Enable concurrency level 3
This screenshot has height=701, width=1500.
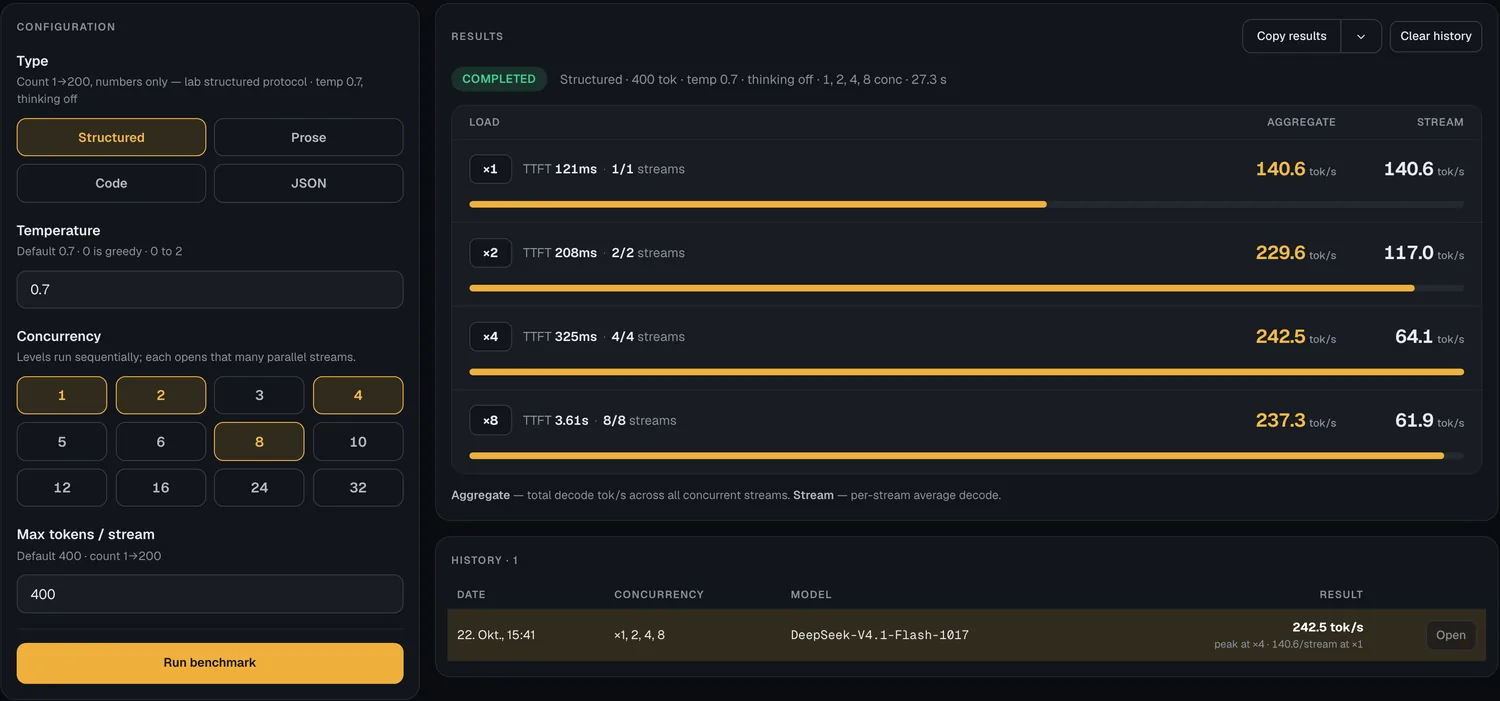click(259, 395)
